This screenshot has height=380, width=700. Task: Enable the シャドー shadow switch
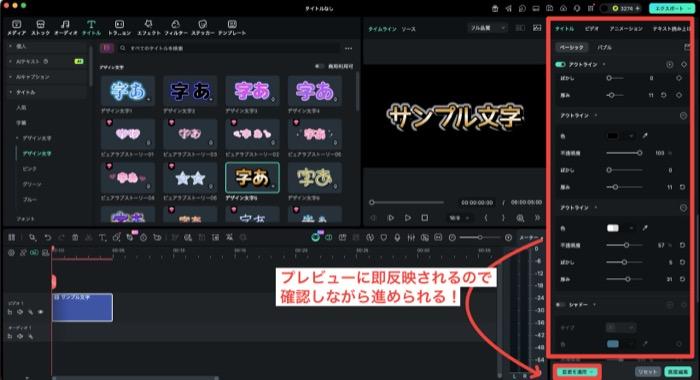click(x=560, y=305)
